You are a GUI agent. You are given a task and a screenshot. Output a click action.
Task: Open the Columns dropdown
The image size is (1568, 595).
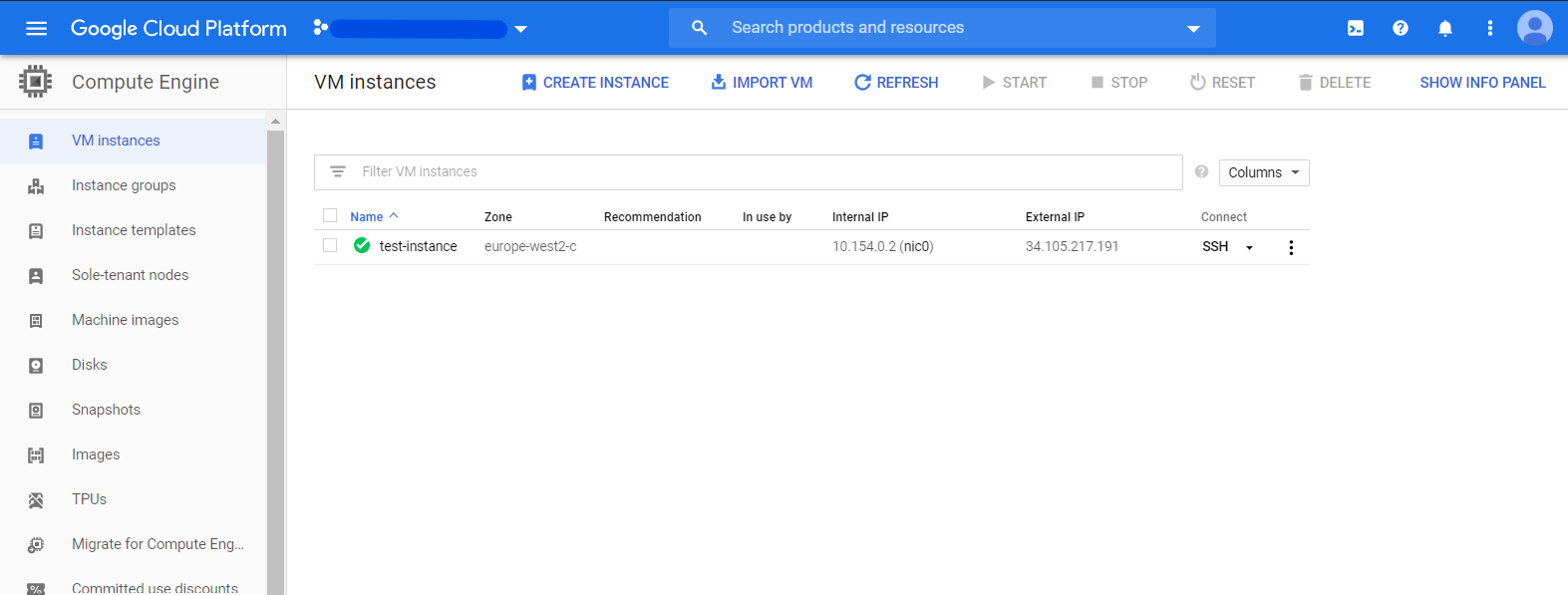[1264, 172]
